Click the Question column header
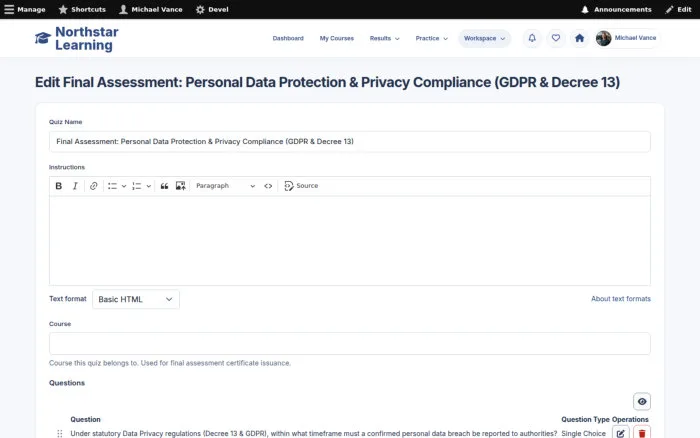This screenshot has height=438, width=700. pos(85,419)
